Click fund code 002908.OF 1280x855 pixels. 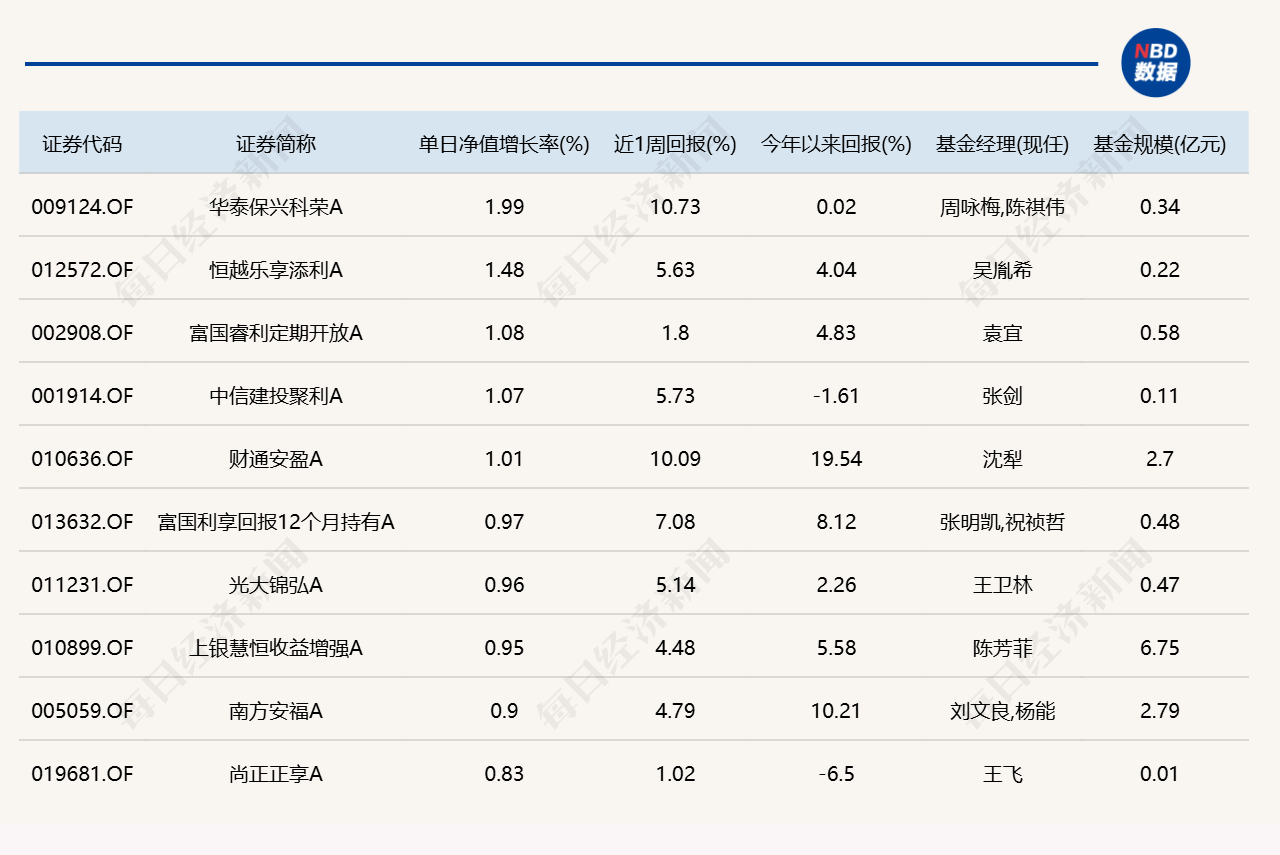pyautogui.click(x=82, y=333)
